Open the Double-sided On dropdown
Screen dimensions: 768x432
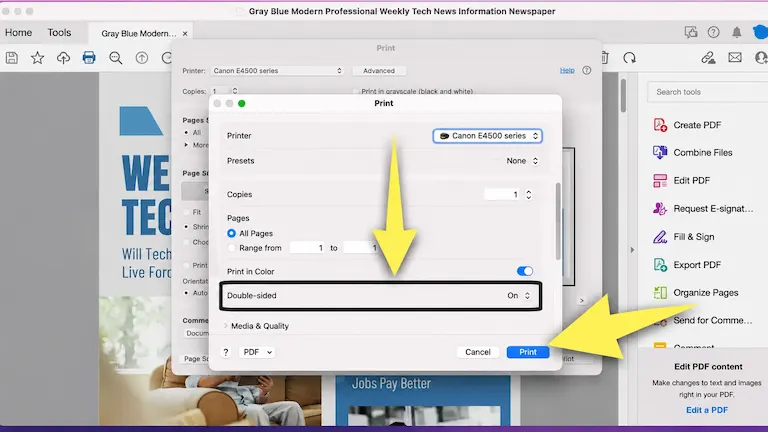519,295
